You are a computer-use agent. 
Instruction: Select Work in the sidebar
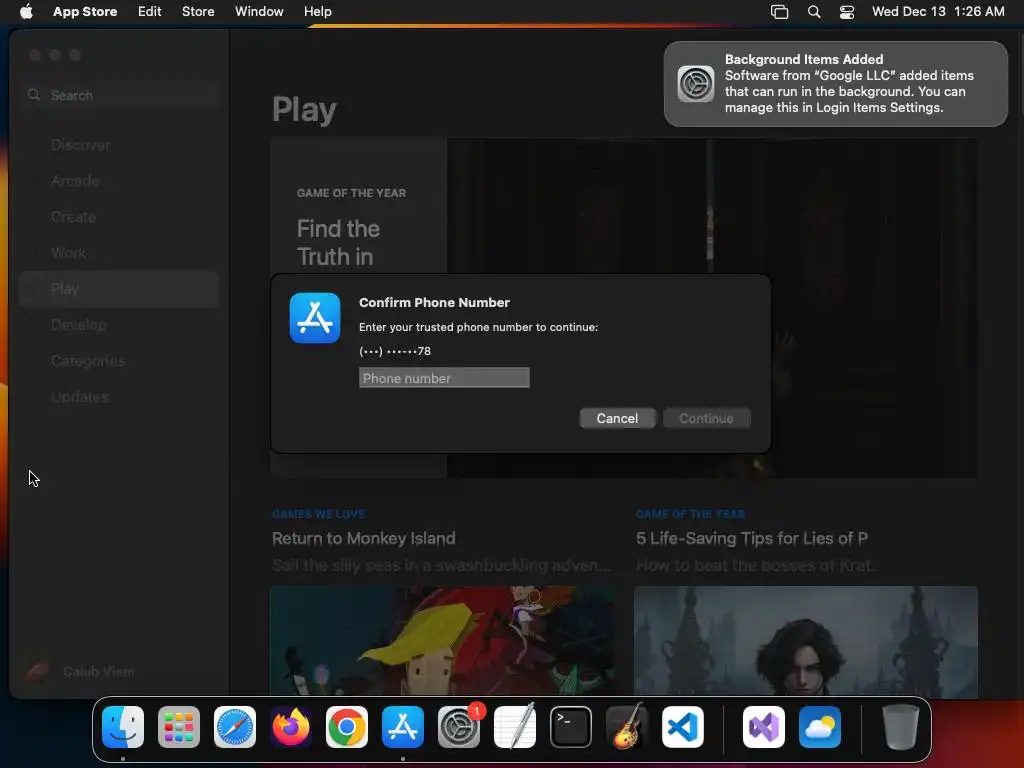click(119, 253)
